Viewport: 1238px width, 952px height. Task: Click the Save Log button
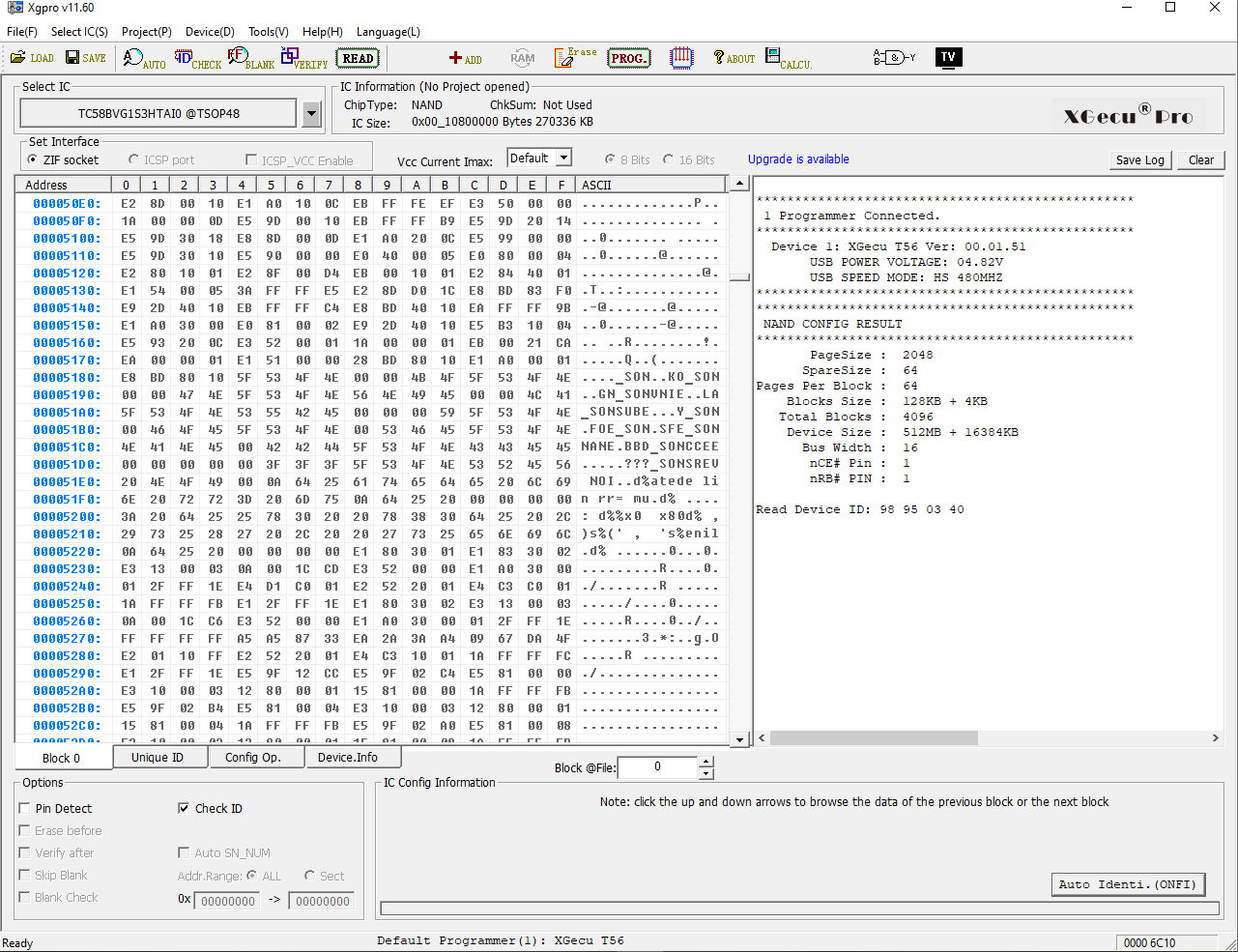coord(1139,160)
